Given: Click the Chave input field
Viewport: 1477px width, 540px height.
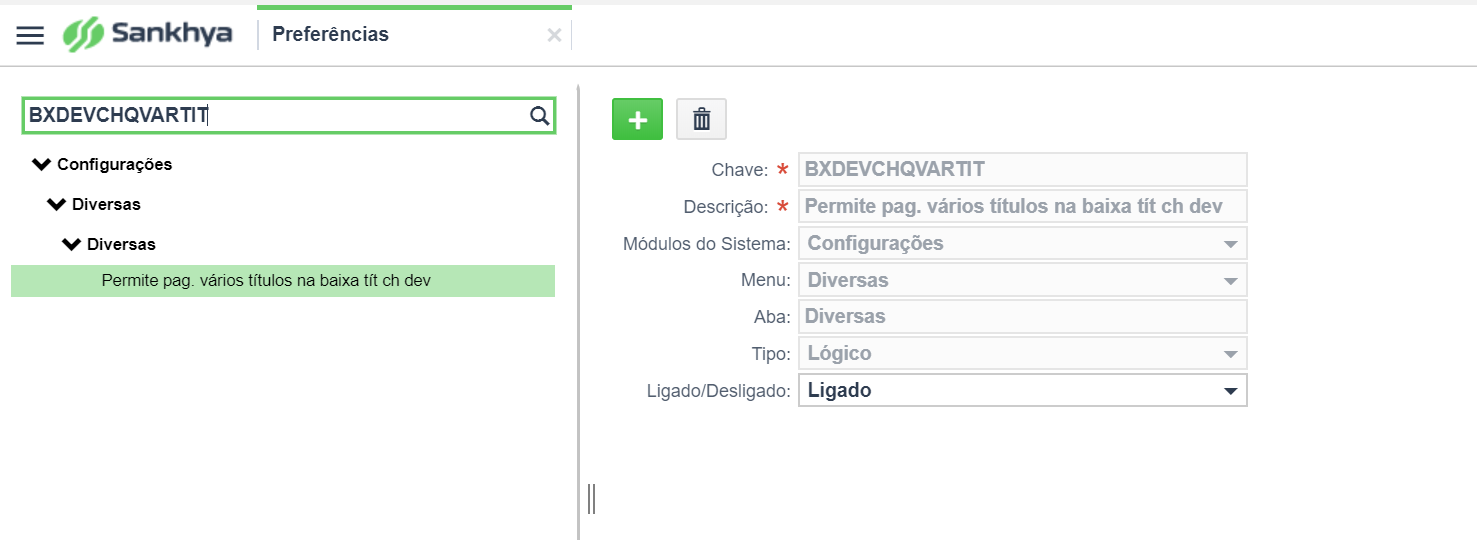Looking at the screenshot, I should pos(1022,170).
